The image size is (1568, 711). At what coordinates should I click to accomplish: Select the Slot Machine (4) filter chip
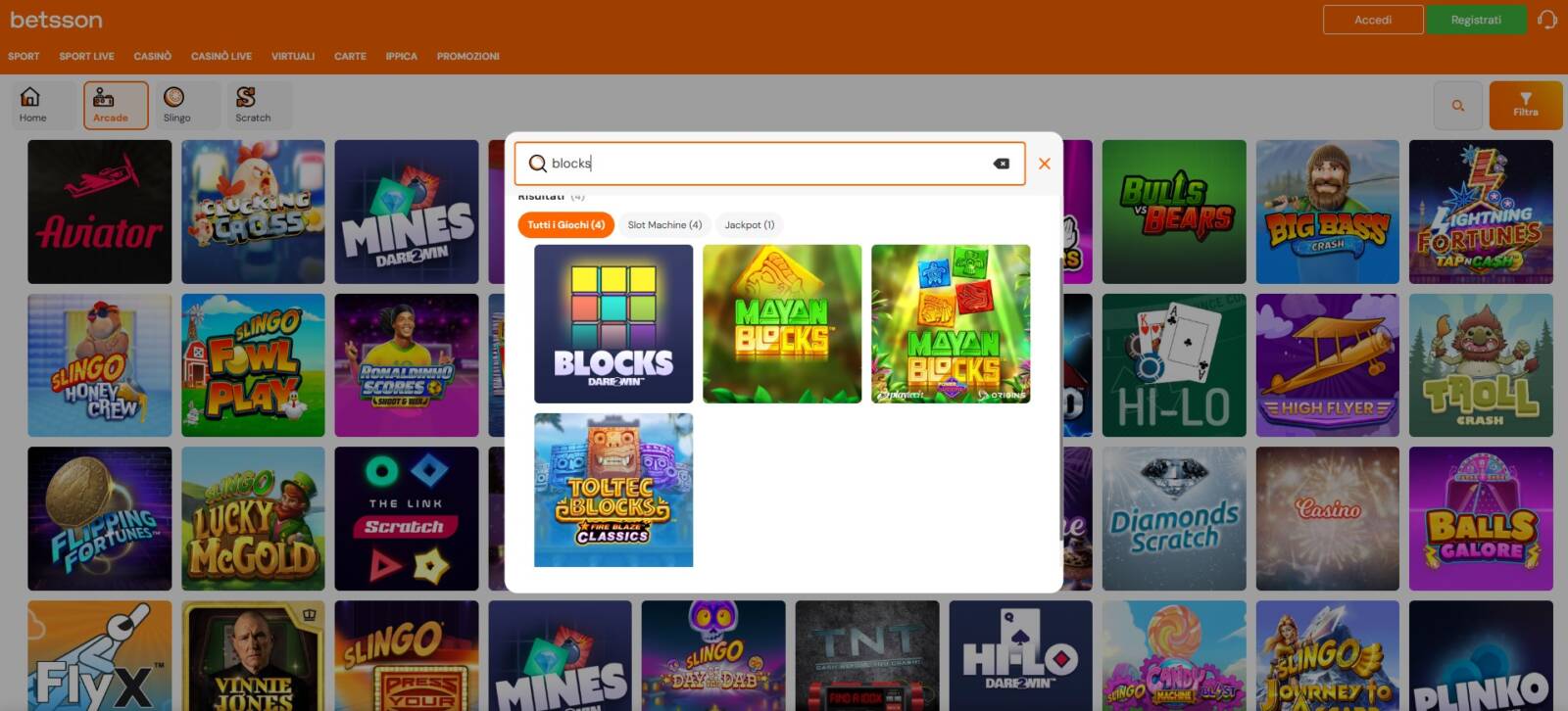[x=664, y=225]
